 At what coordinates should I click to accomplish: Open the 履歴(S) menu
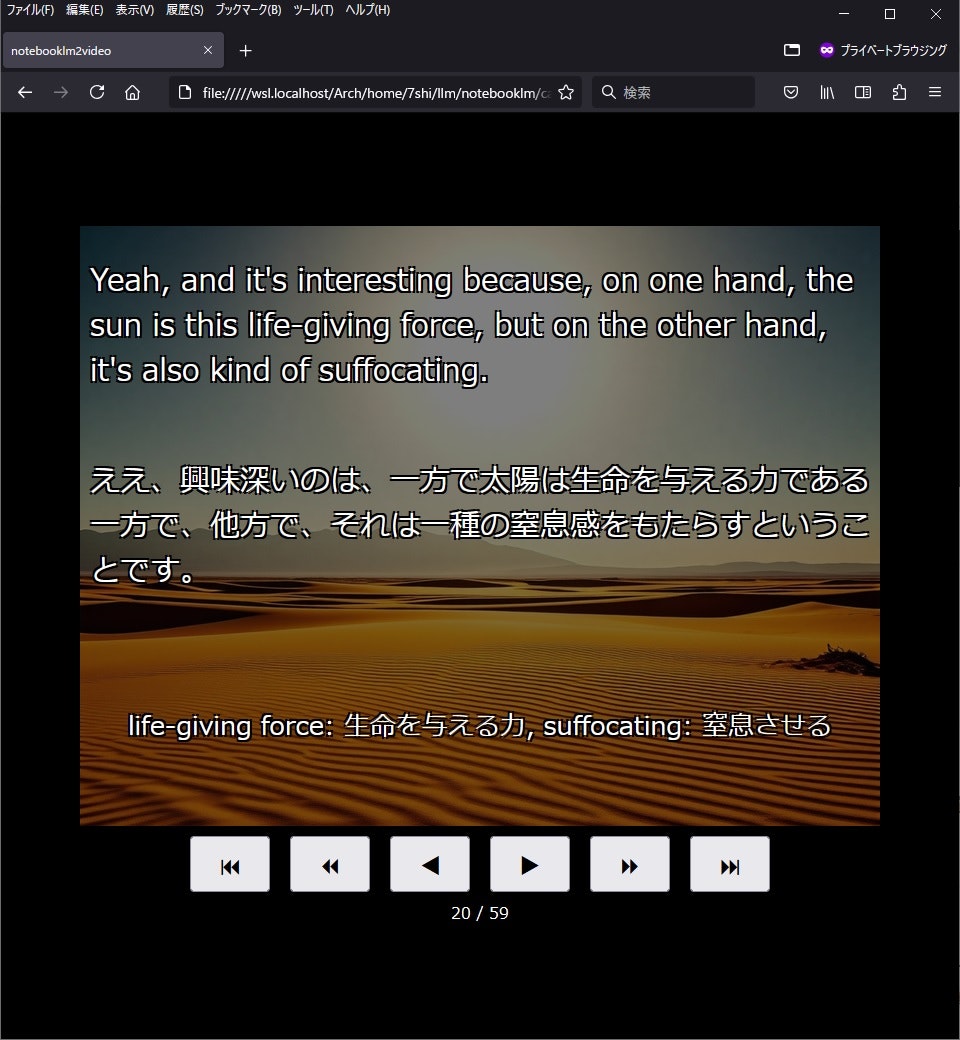pos(184,10)
